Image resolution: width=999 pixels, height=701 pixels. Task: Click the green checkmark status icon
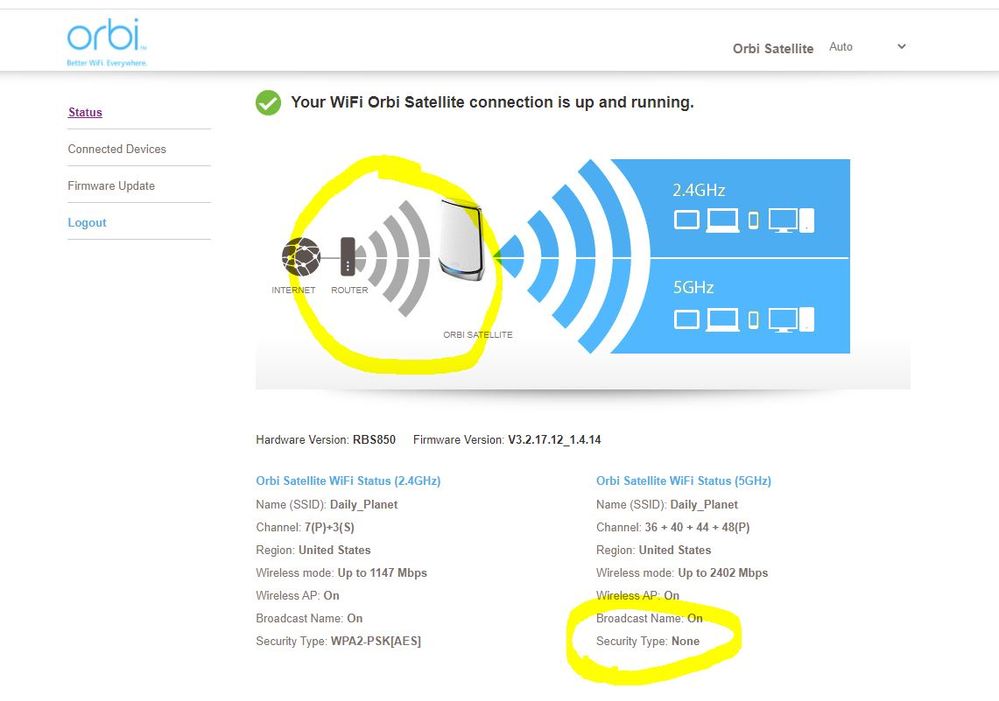(268, 103)
